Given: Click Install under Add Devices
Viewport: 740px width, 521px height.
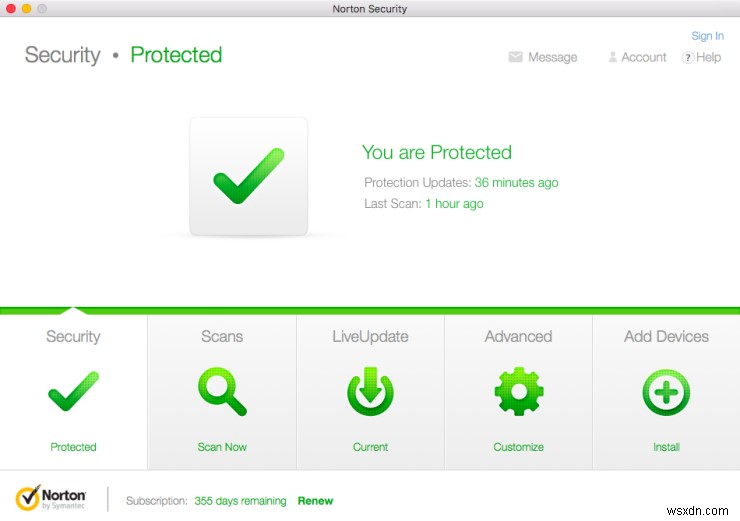Looking at the screenshot, I should coord(666,447).
